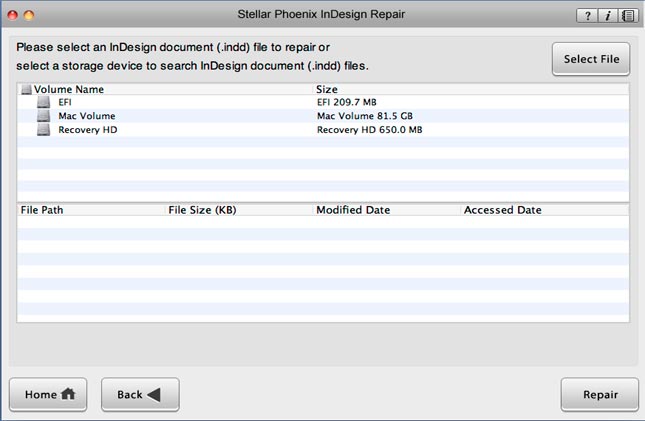Click the size value Mac Volume 81.5 GB

pos(365,116)
